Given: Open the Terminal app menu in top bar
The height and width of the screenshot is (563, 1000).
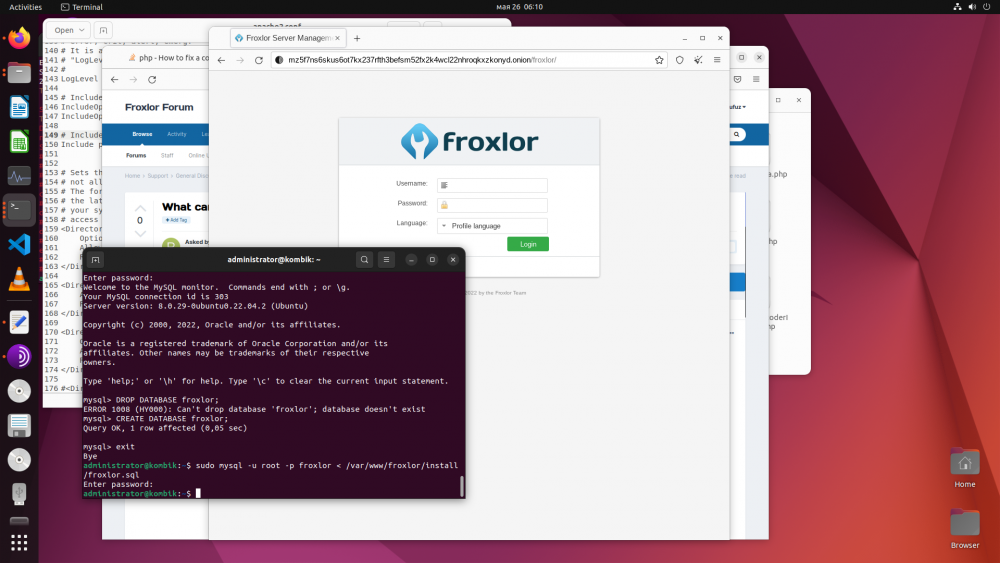Looking at the screenshot, I should pos(82,7).
